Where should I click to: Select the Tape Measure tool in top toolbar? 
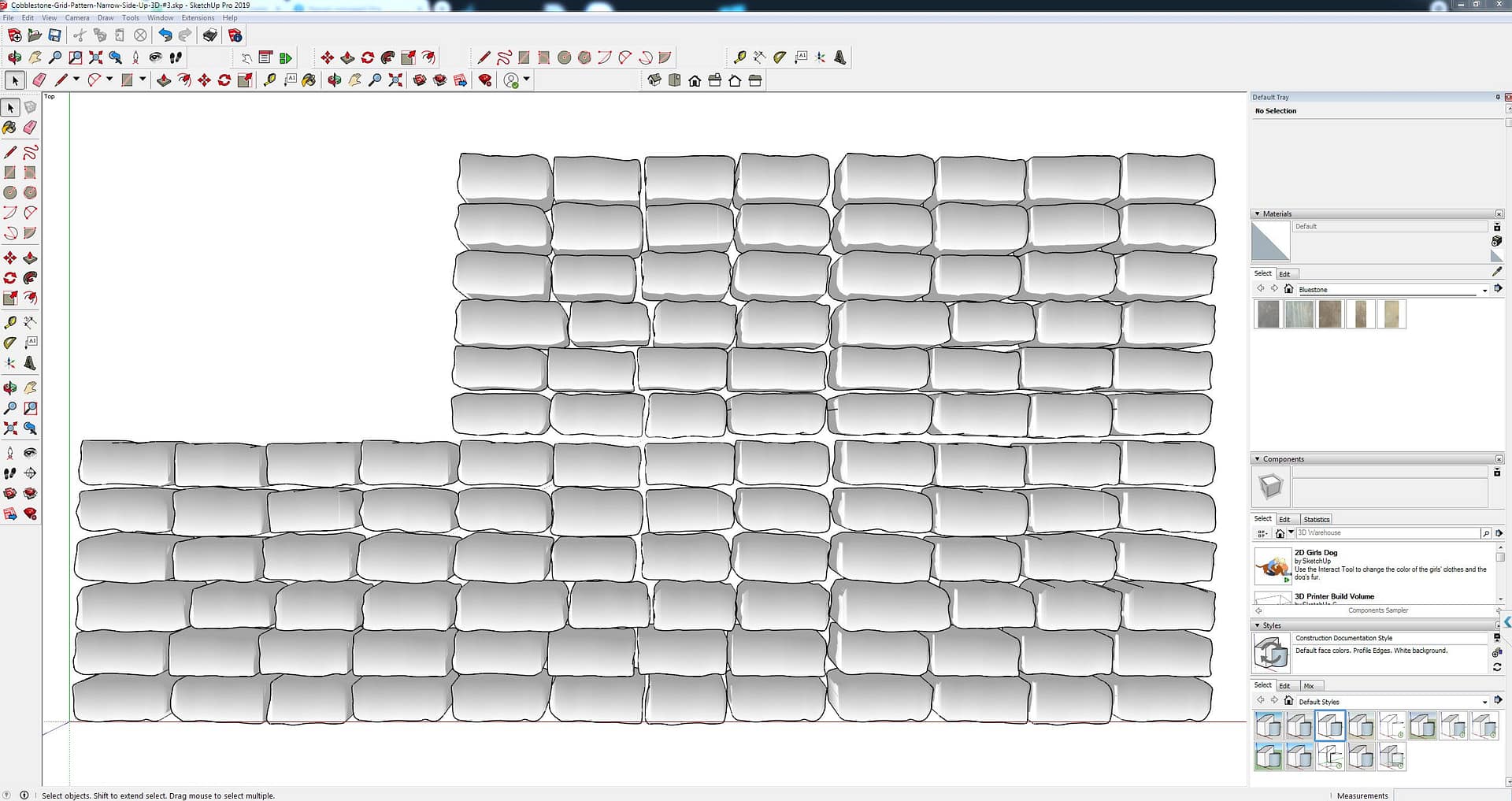coord(739,57)
